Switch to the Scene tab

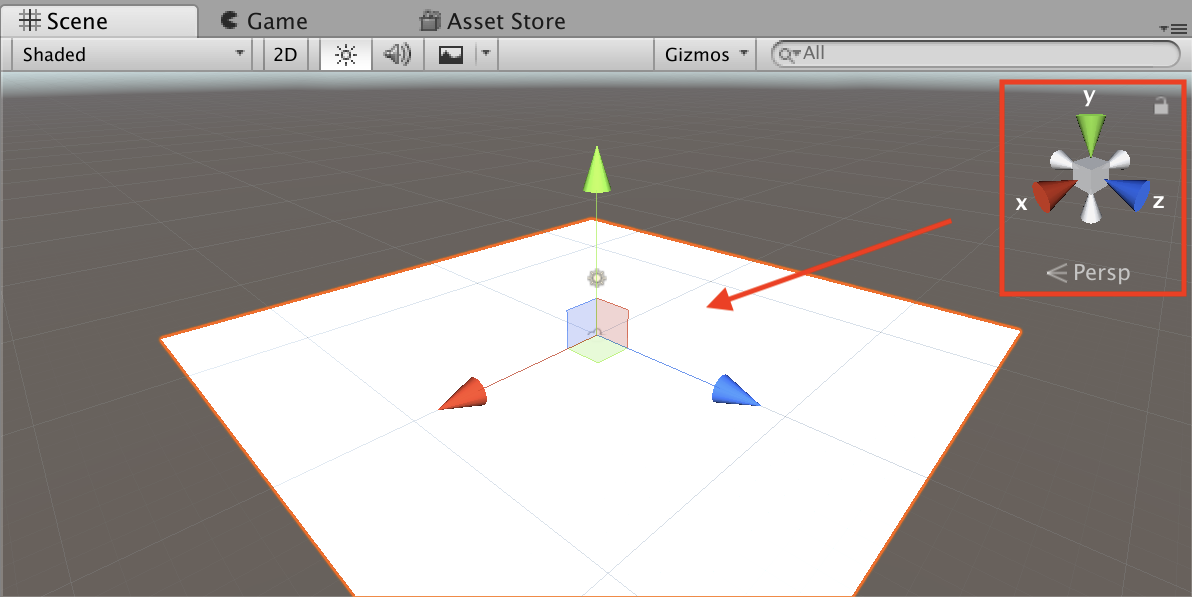click(99, 21)
